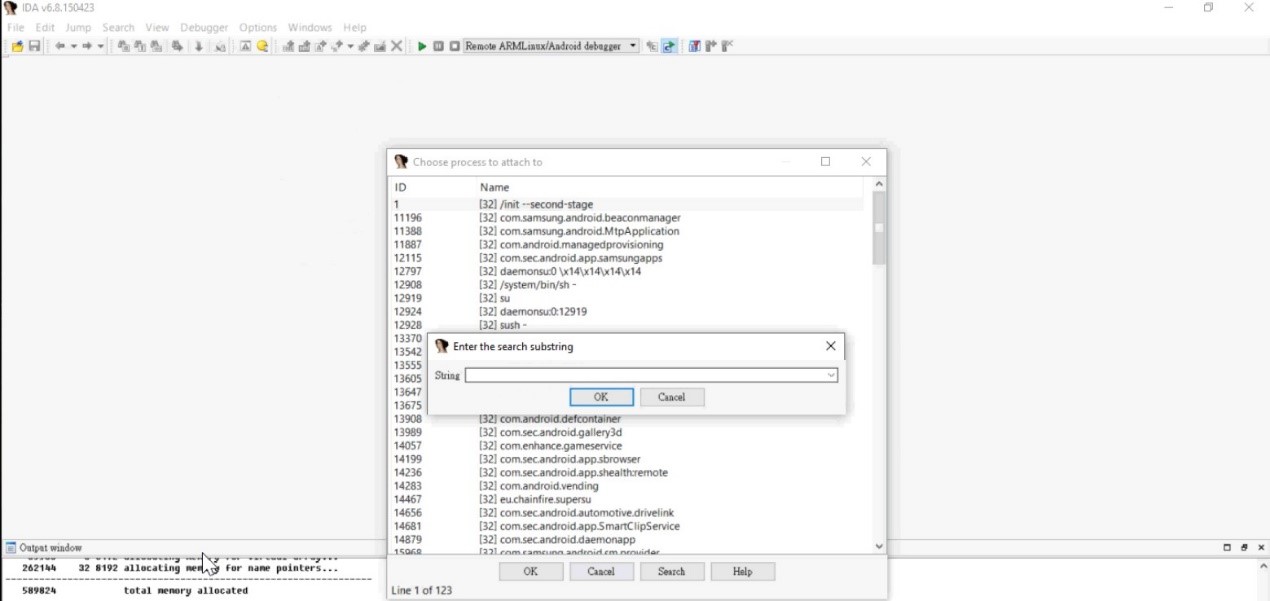Click OK in the search substring dialog
Image resolution: width=1270 pixels, height=601 pixels.
point(601,397)
